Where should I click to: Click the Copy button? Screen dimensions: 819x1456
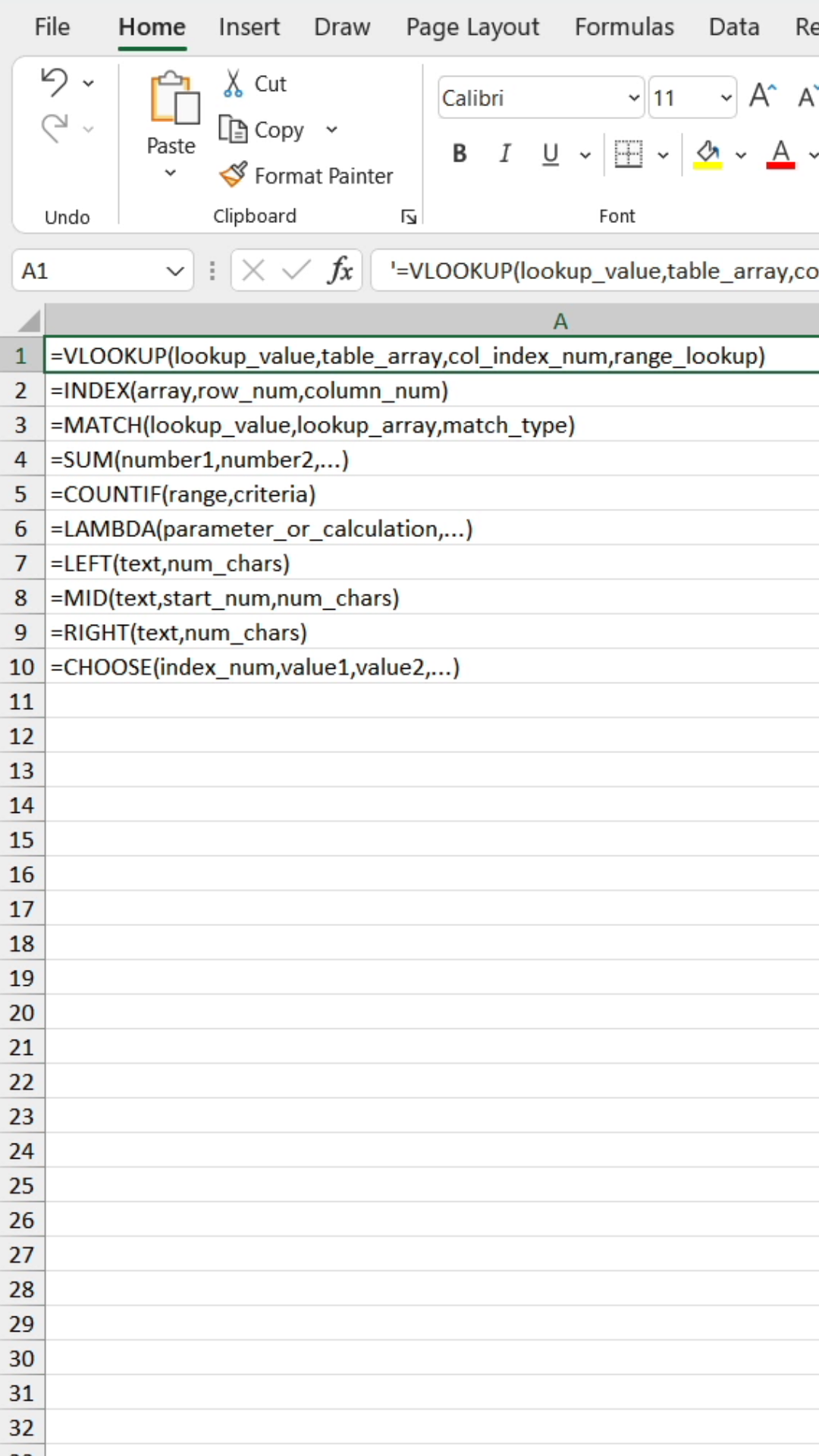[262, 130]
